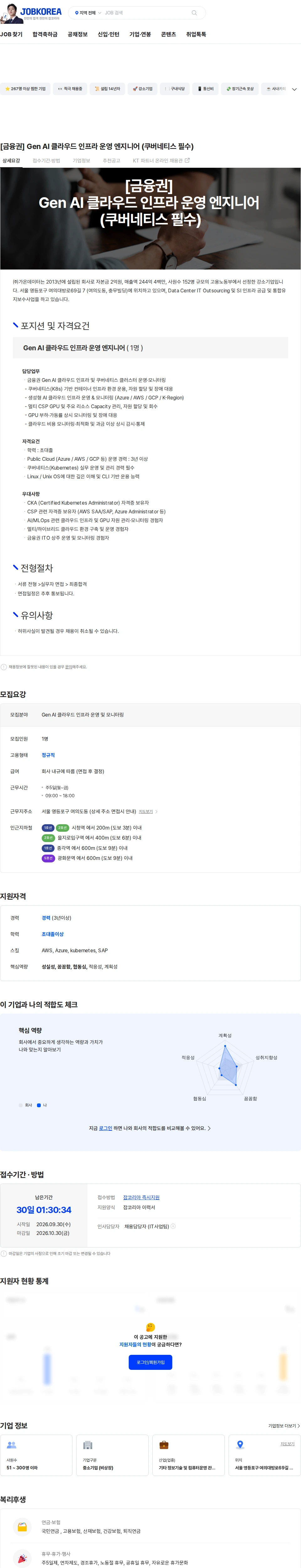Screen dimensions: 301x1568
Task: Click the 정규직 employment type link
Action: click(48, 755)
